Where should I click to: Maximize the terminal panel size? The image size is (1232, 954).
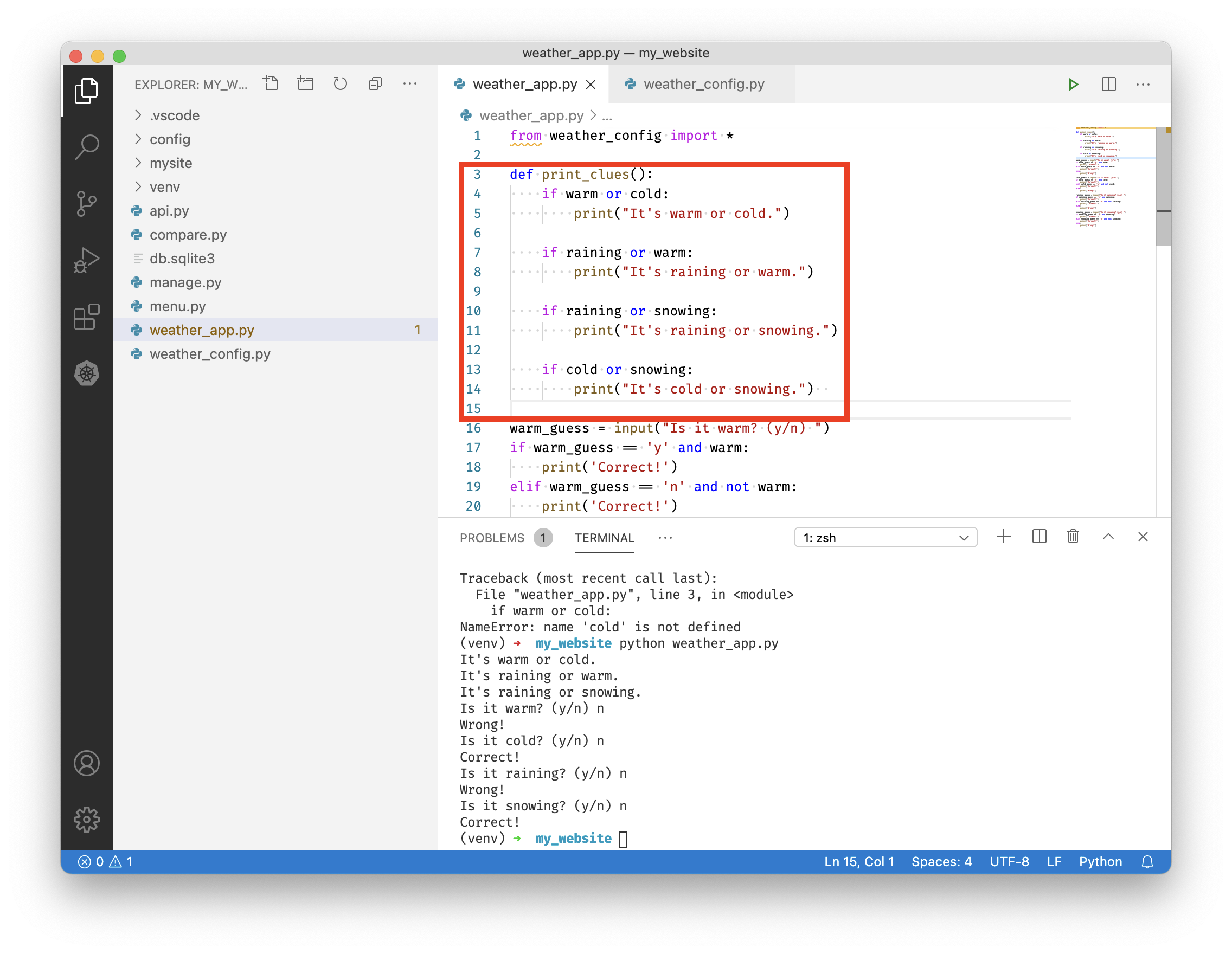(1108, 537)
